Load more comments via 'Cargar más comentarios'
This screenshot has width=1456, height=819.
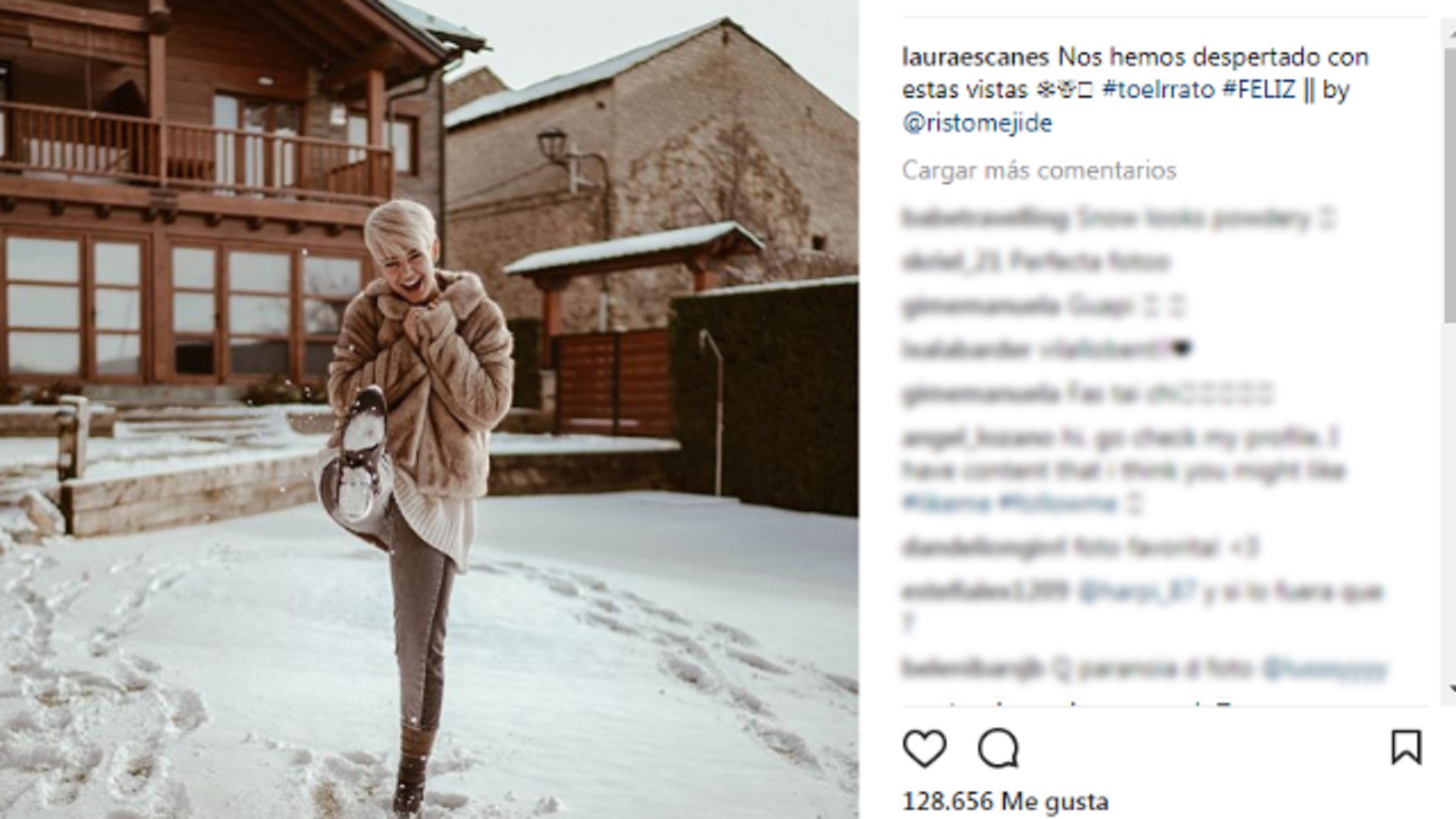pos(1039,171)
